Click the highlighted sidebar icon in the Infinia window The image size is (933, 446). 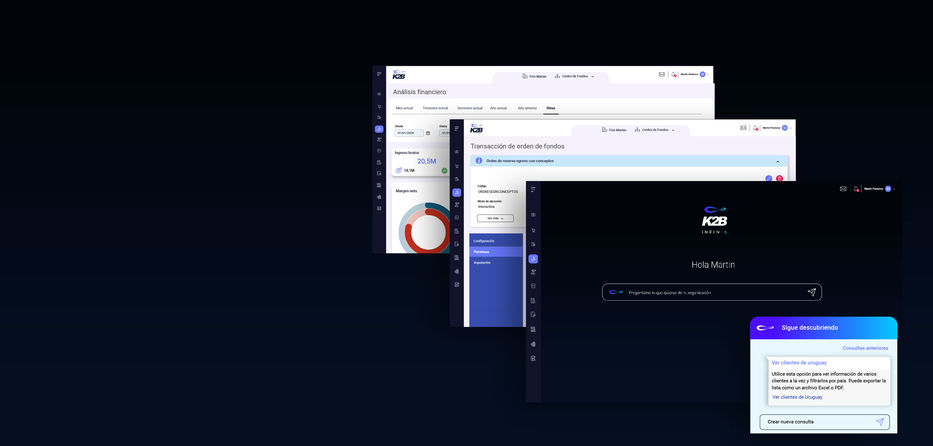534,259
